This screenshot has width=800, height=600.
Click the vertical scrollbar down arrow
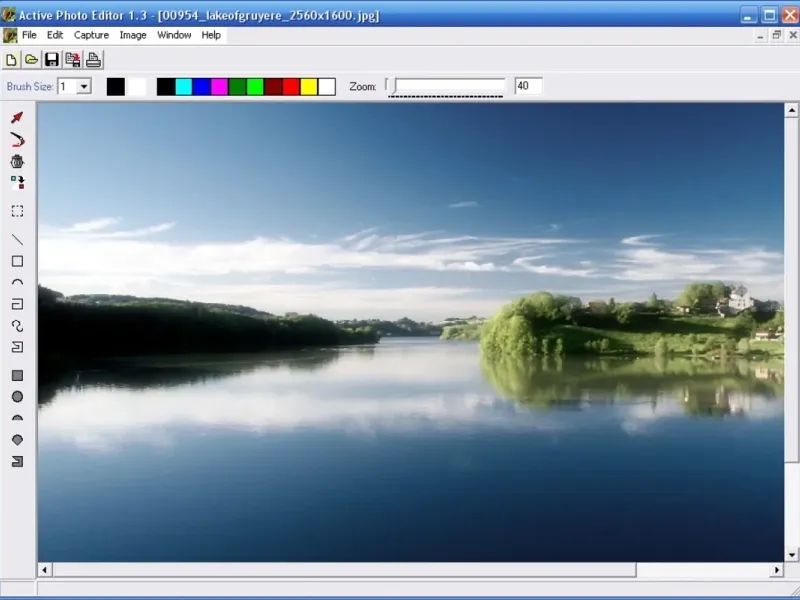[x=791, y=555]
